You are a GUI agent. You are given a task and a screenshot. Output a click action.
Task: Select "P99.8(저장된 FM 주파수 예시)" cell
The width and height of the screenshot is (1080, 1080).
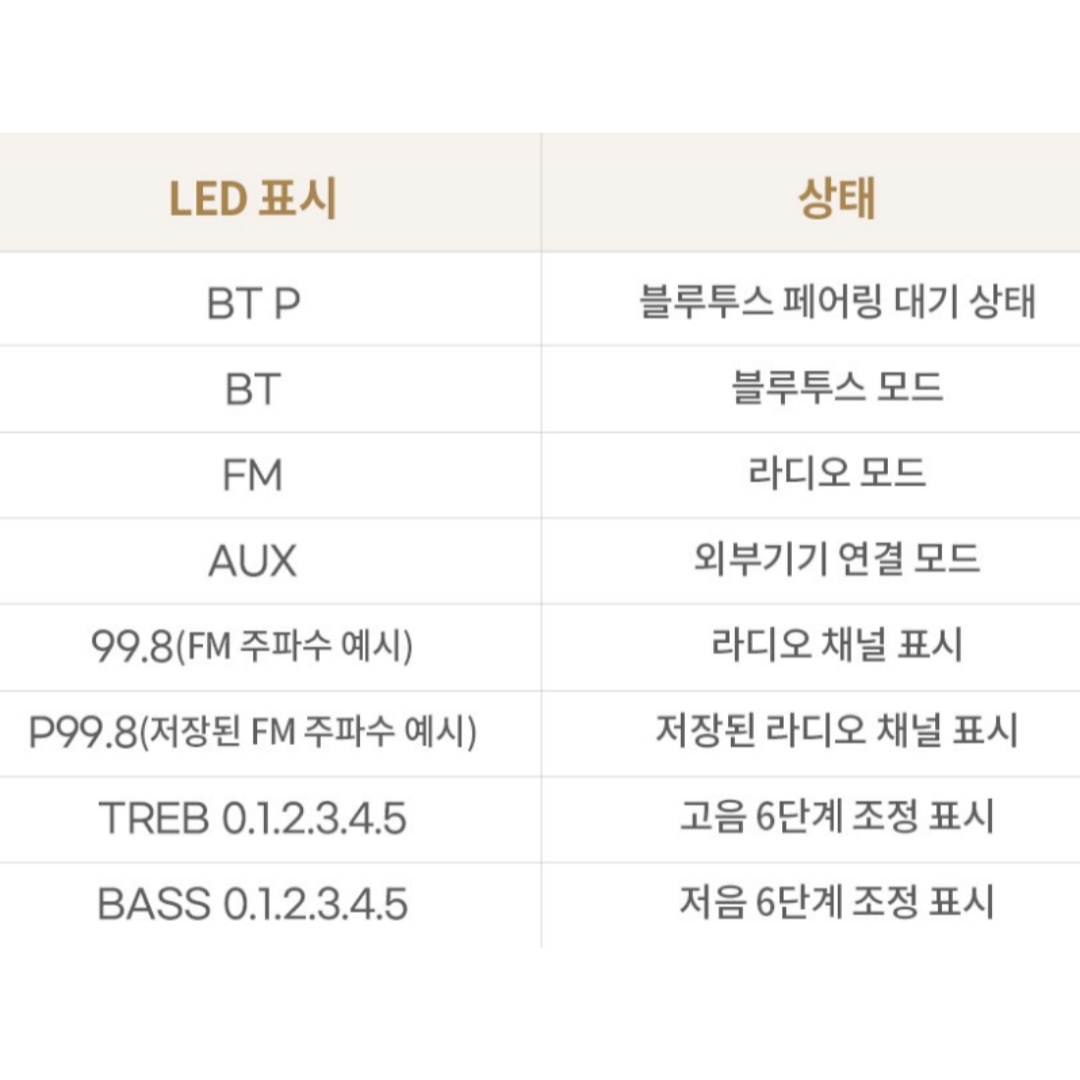(x=252, y=732)
